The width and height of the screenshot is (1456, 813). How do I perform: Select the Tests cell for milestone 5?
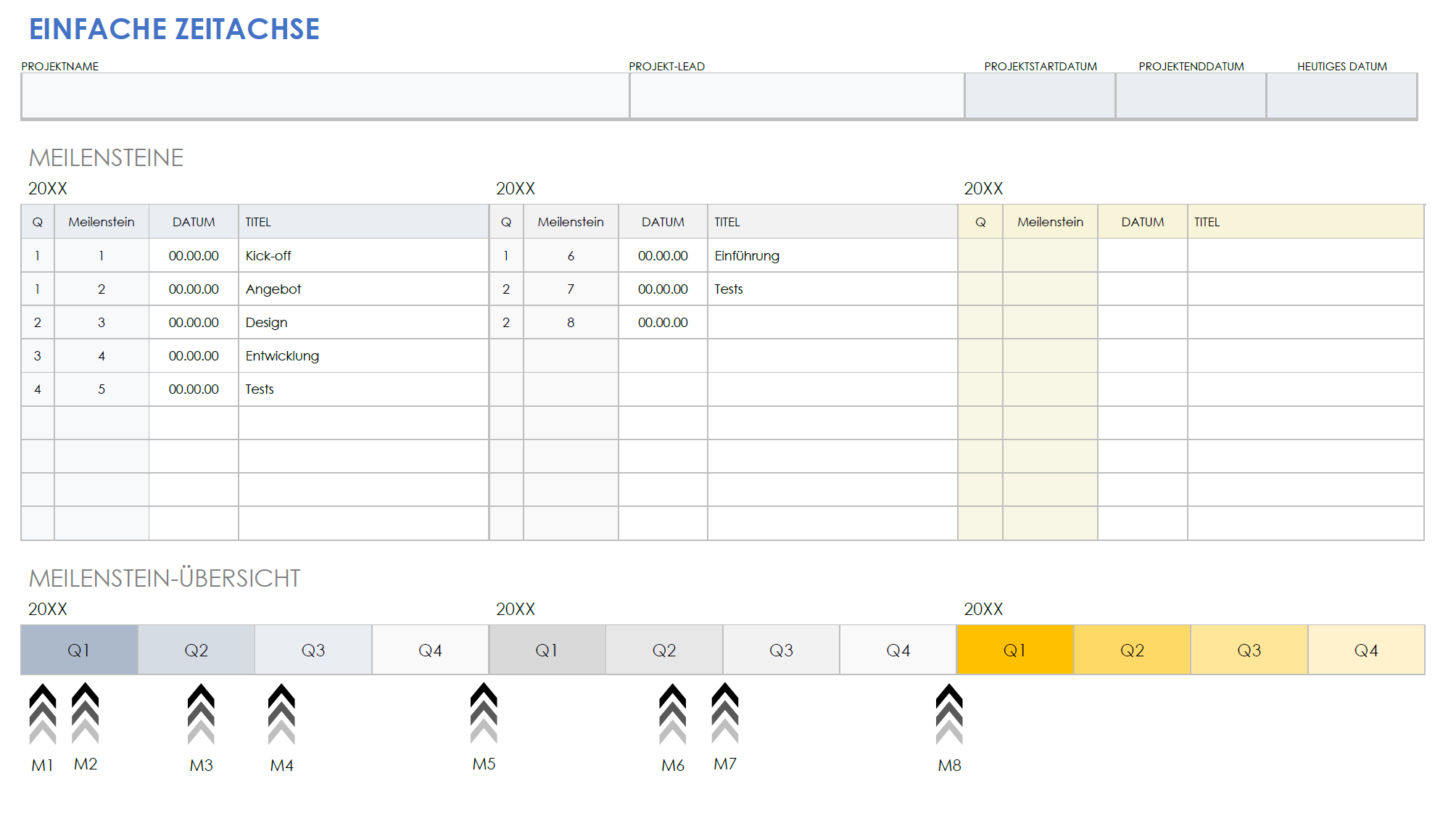coord(363,389)
